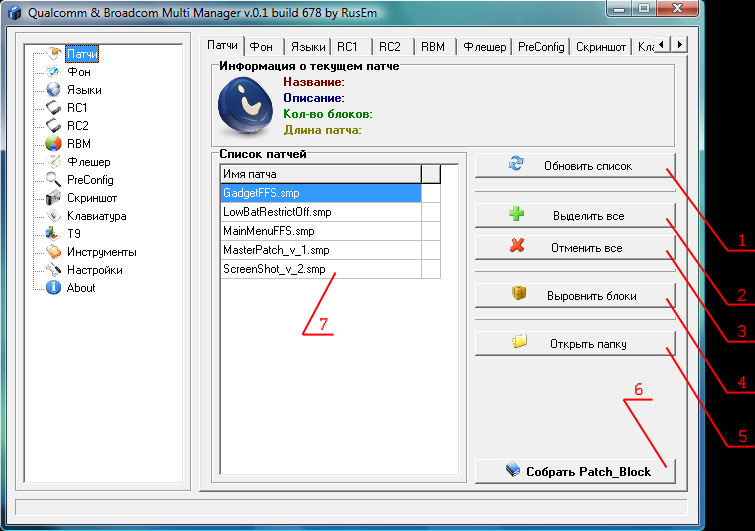The height and width of the screenshot is (531, 755).
Task: Select Инструменты item in the sidebar tree
Action: [101, 252]
